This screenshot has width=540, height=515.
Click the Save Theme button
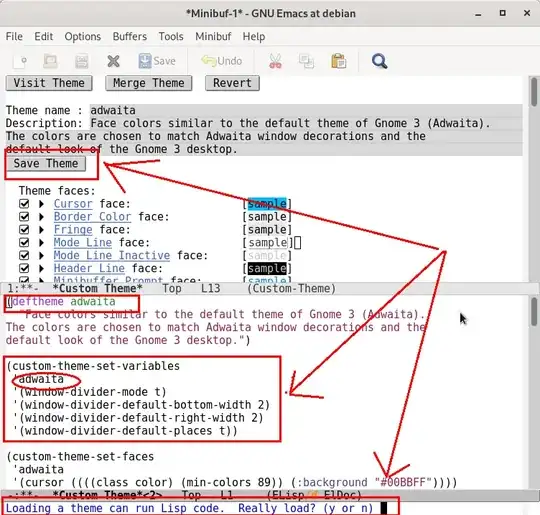(46, 163)
